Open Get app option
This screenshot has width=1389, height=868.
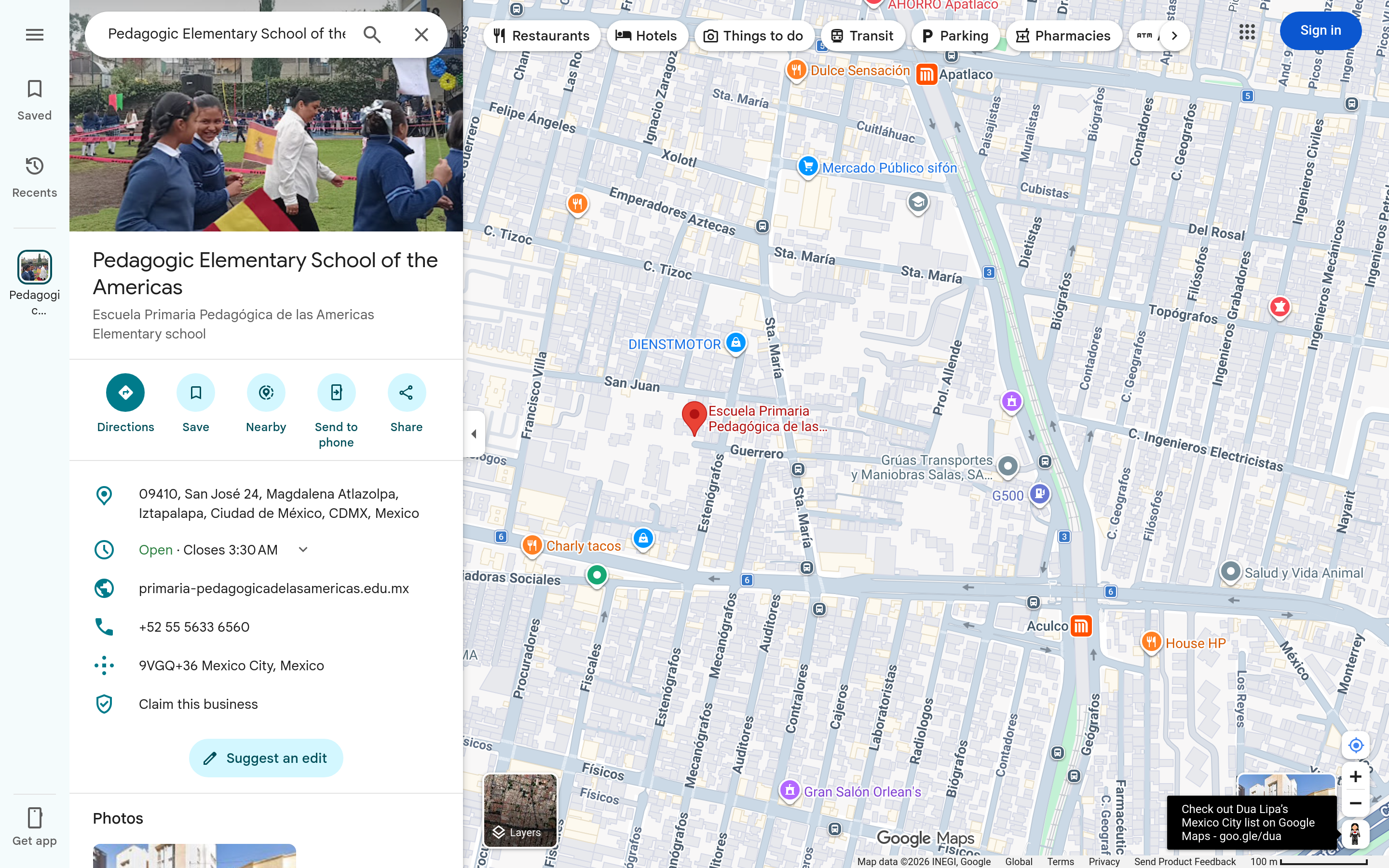point(34,827)
